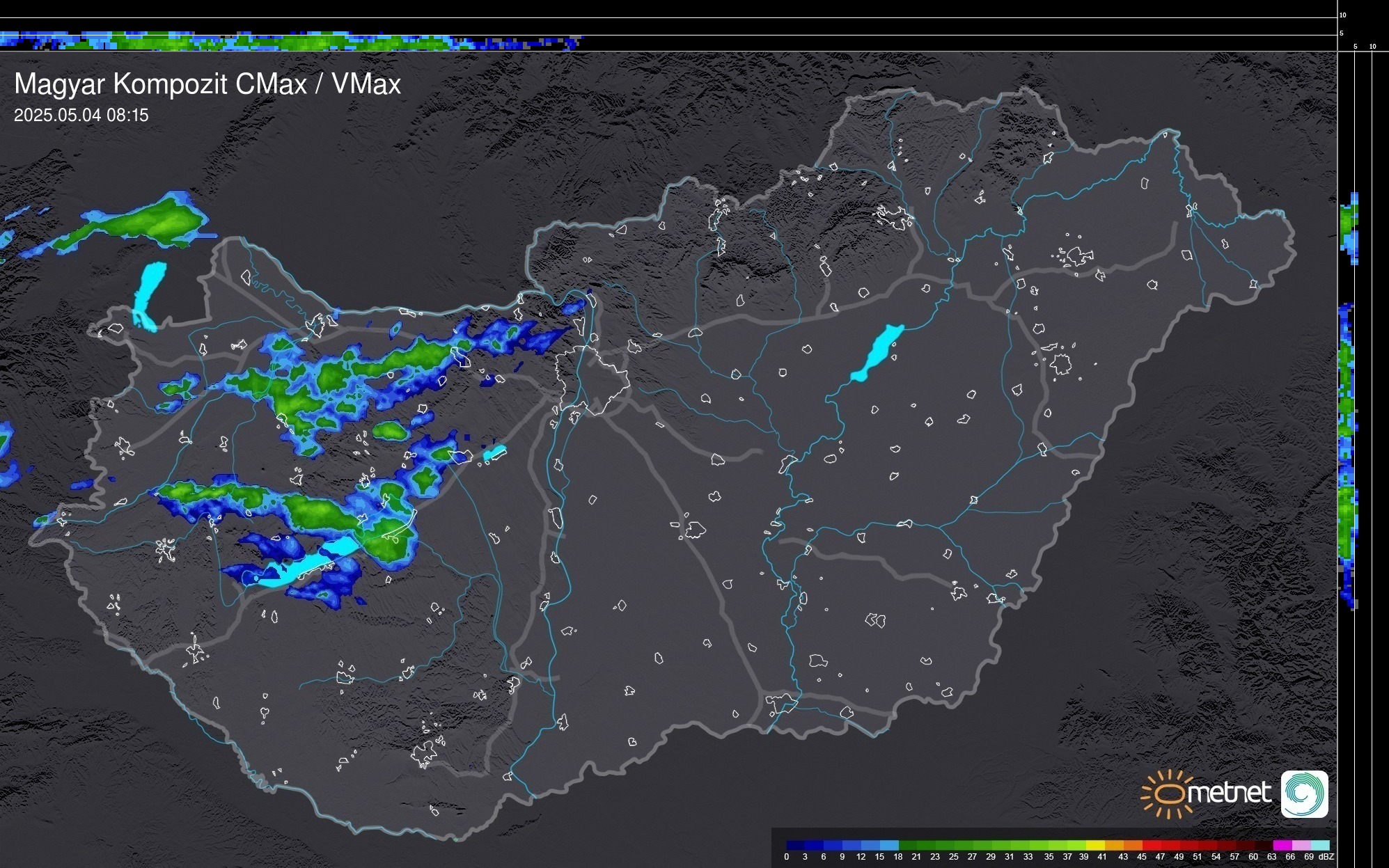Click the dBZ unit label in the legend
This screenshot has height=868, width=1389.
click(1326, 857)
